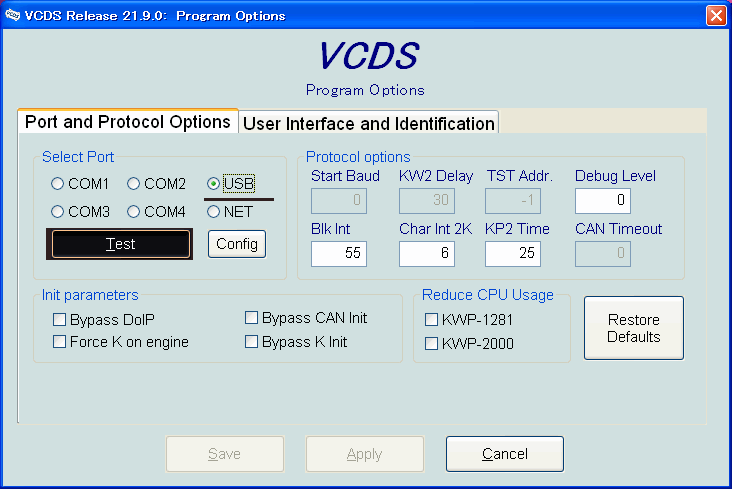Screen dimensions: 732x489
Task: Check KWP-2000 reduce CPU usage
Action: (431, 344)
